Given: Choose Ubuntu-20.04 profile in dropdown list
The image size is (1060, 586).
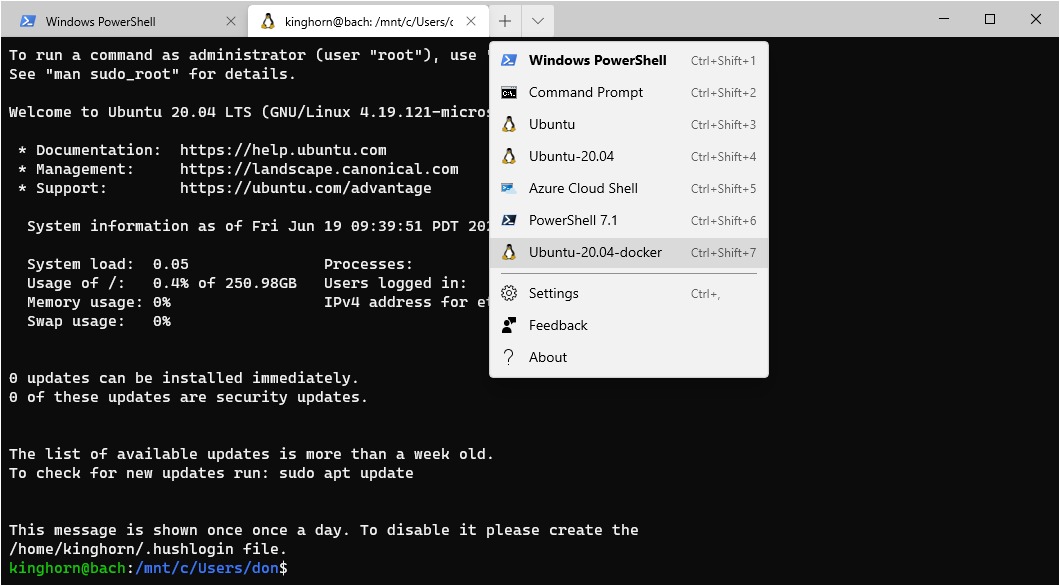Looking at the screenshot, I should pyautogui.click(x=571, y=157).
